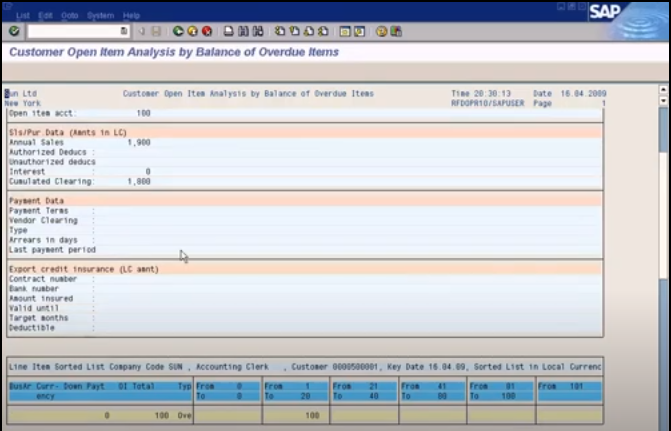Click the Vendor Clearing label
This screenshot has height=431, width=671.
tap(43, 220)
